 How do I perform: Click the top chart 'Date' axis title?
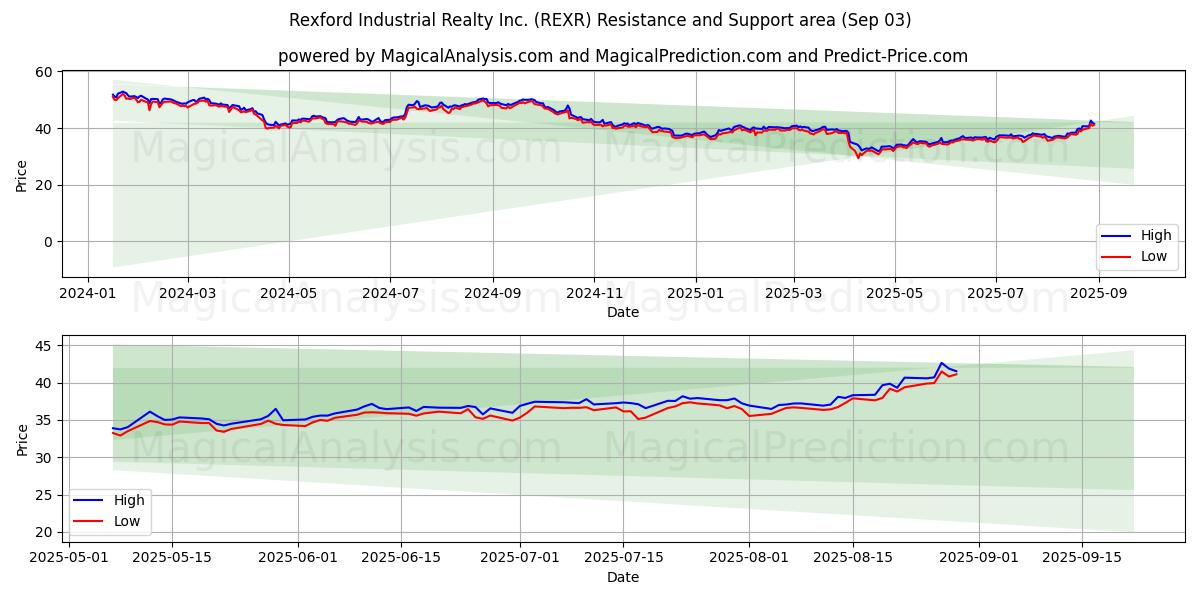point(623,313)
